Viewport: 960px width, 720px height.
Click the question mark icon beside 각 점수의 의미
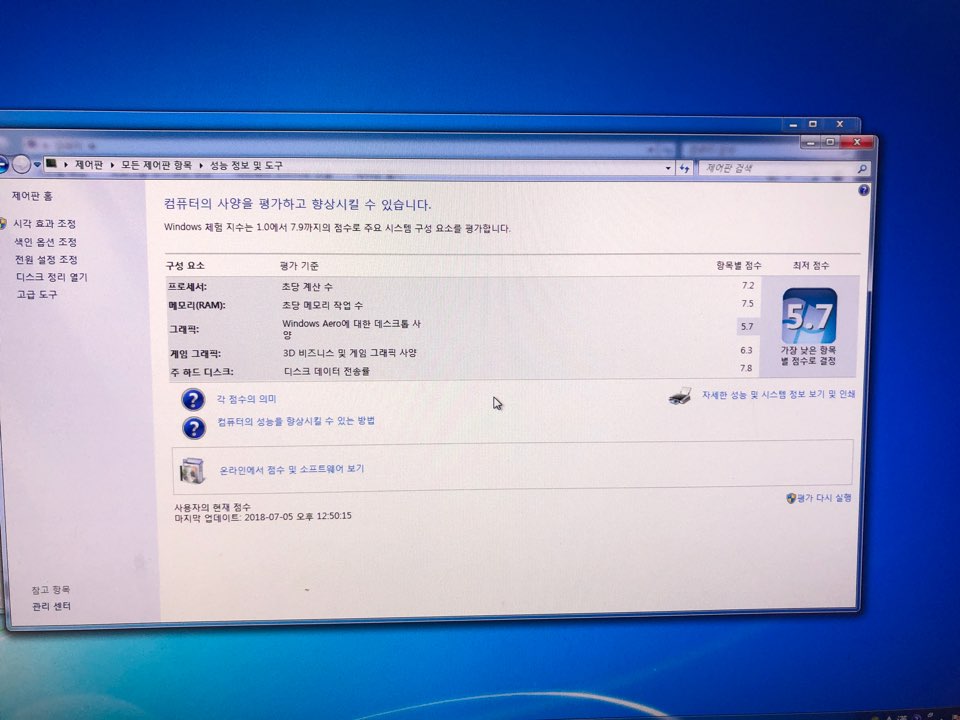point(193,399)
